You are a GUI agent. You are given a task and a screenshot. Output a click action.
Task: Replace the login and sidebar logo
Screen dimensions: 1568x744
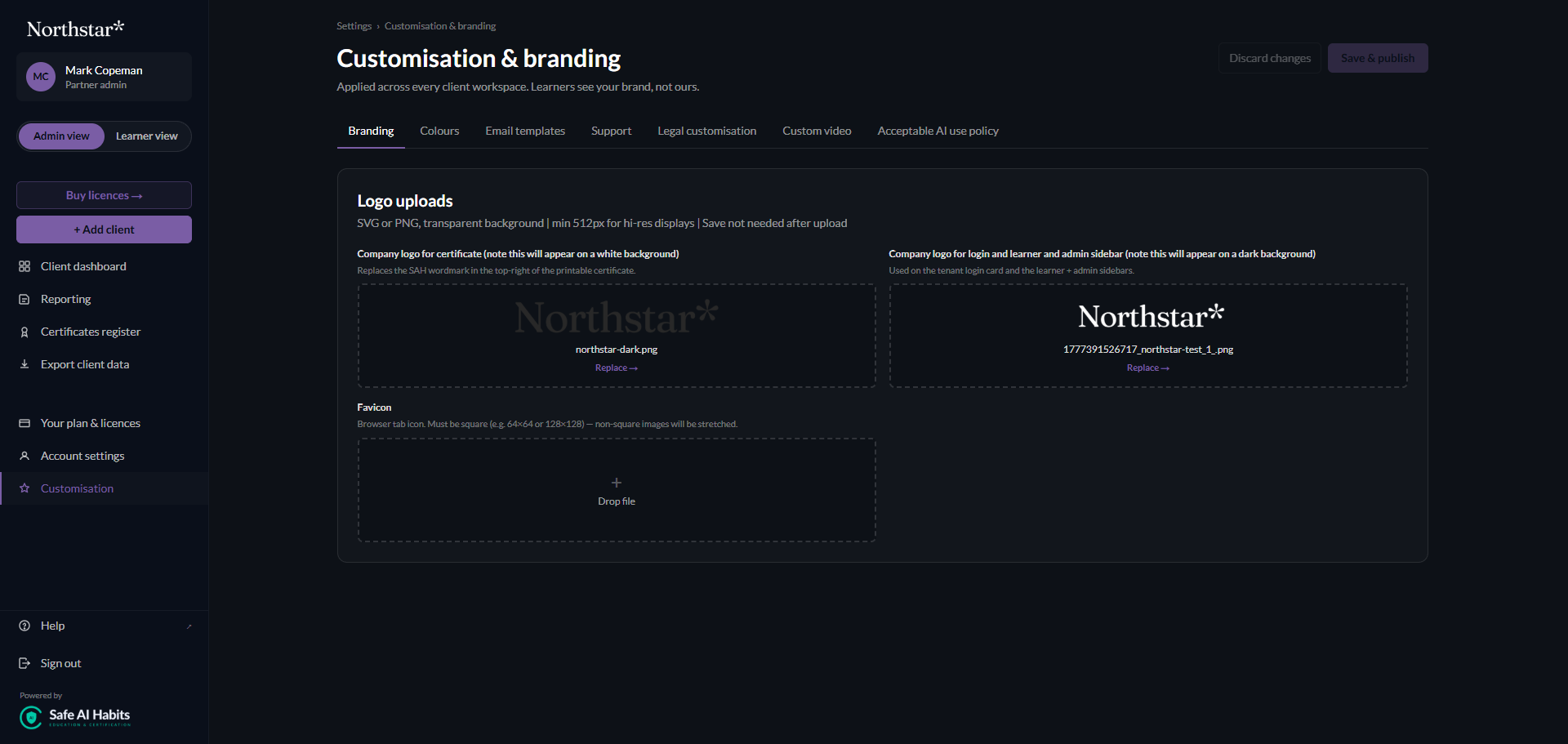(1148, 368)
